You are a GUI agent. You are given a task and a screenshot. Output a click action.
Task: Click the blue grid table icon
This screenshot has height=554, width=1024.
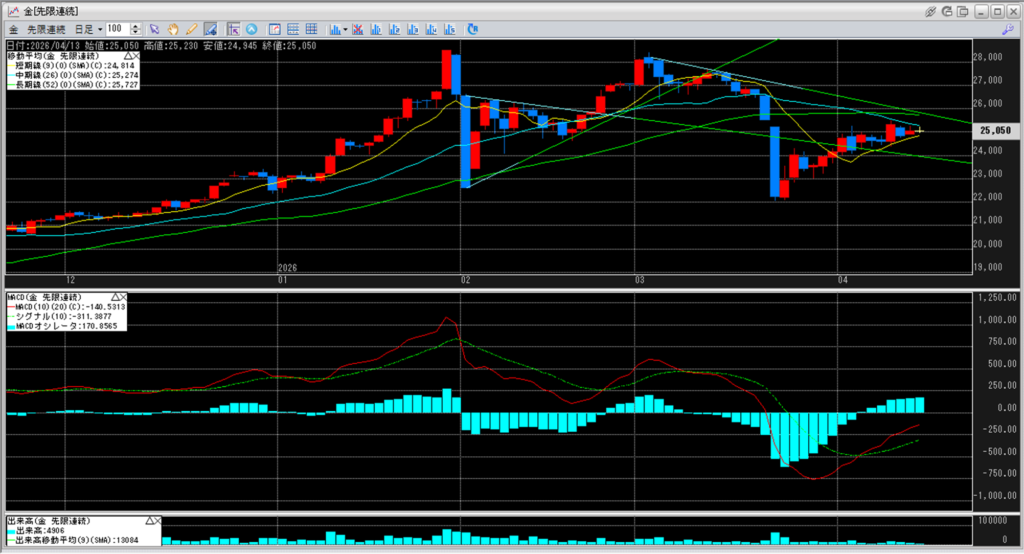click(x=312, y=29)
